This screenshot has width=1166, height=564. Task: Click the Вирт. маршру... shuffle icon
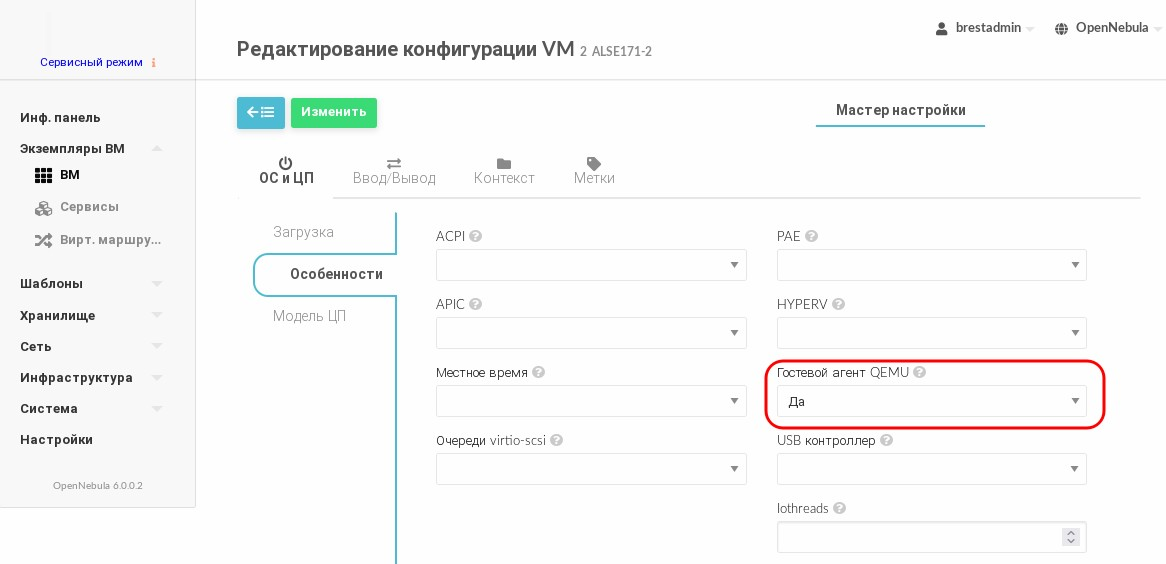44,240
